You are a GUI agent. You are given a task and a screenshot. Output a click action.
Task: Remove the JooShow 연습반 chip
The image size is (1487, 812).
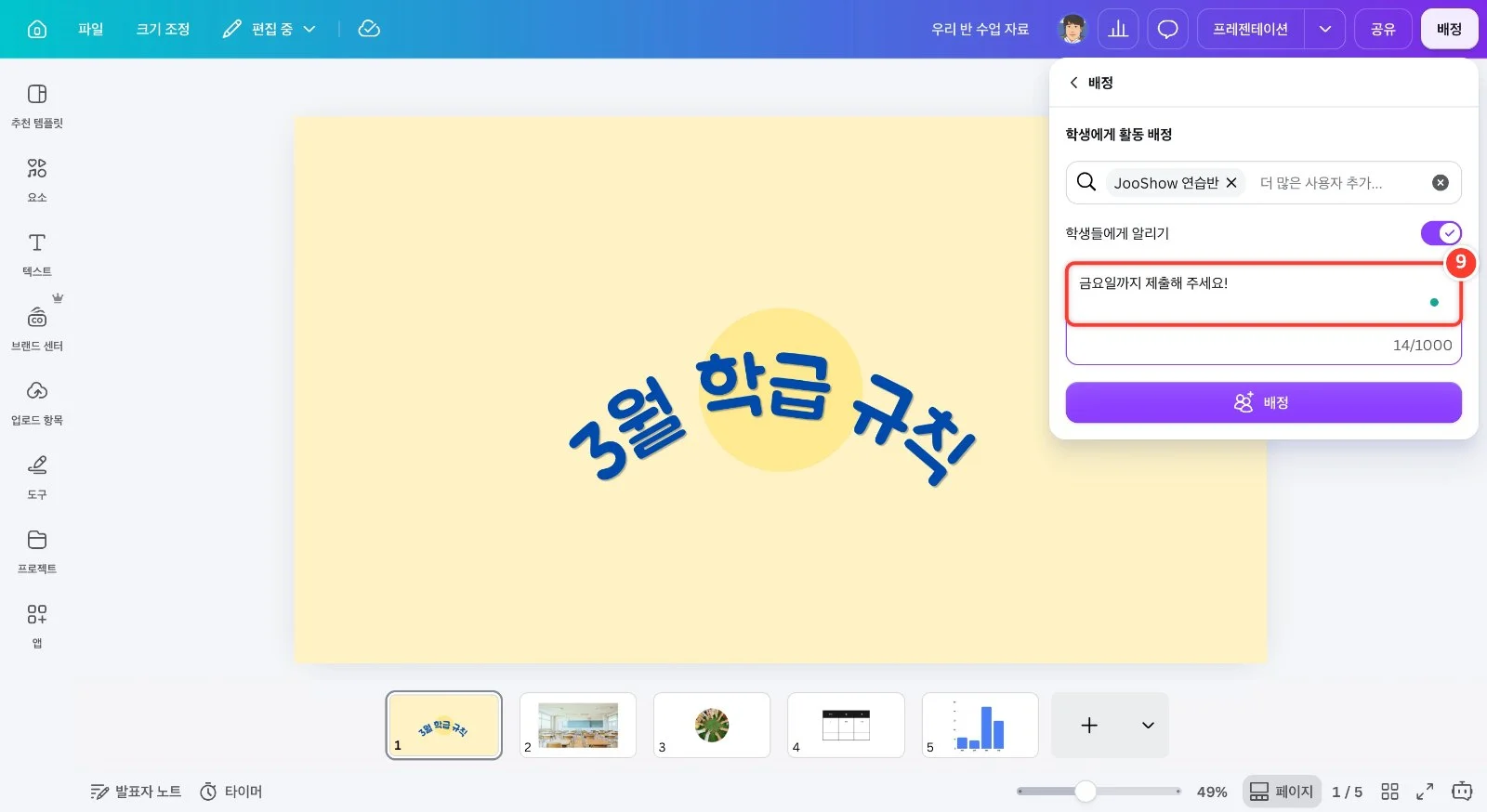(x=1231, y=183)
